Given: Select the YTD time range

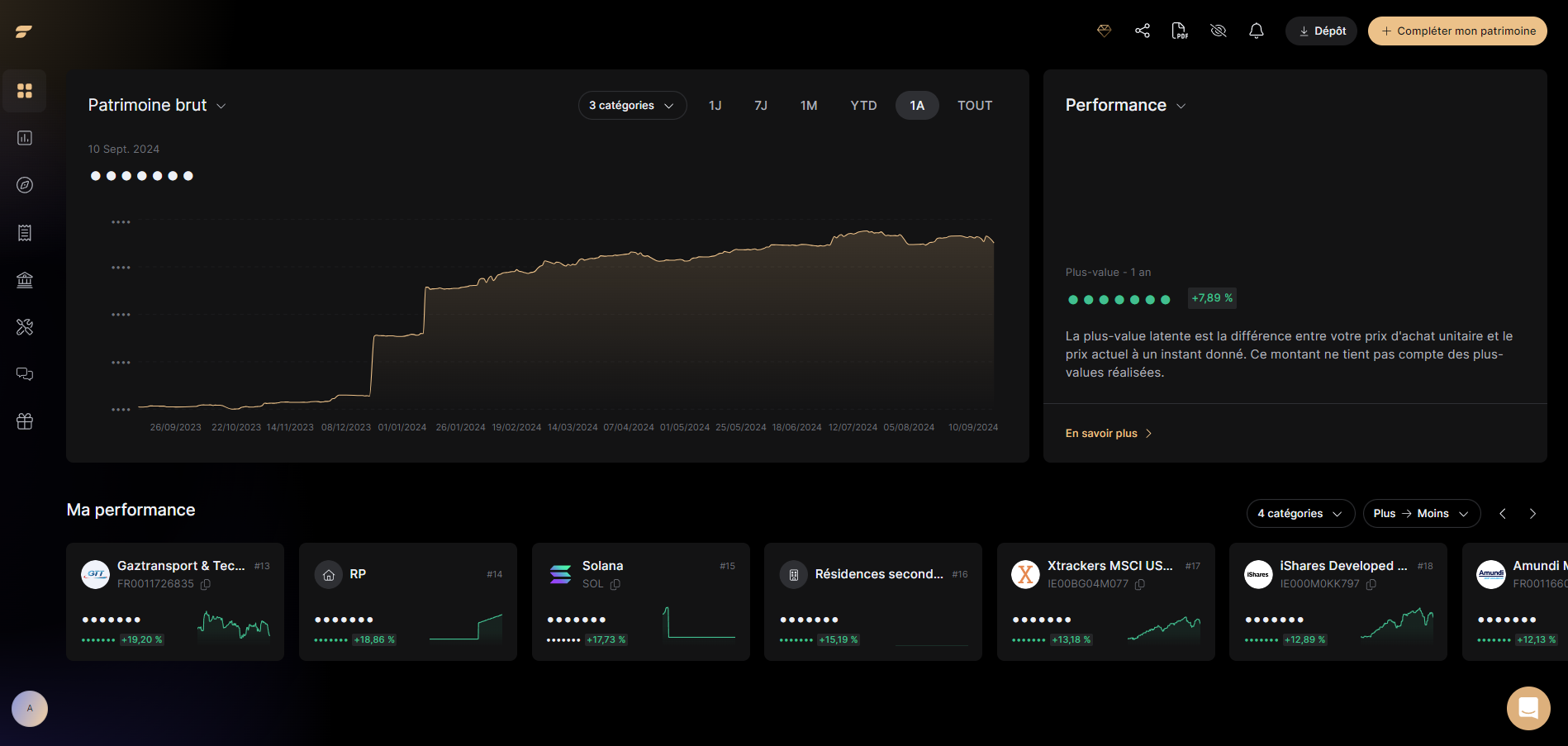Looking at the screenshot, I should (863, 106).
